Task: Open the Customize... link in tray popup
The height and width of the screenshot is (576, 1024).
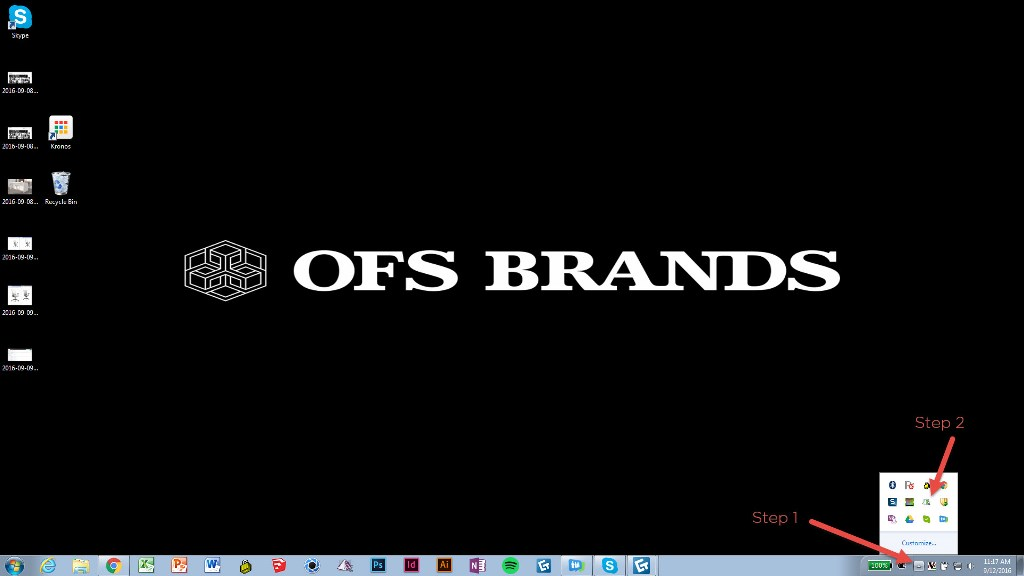Action: 919,543
